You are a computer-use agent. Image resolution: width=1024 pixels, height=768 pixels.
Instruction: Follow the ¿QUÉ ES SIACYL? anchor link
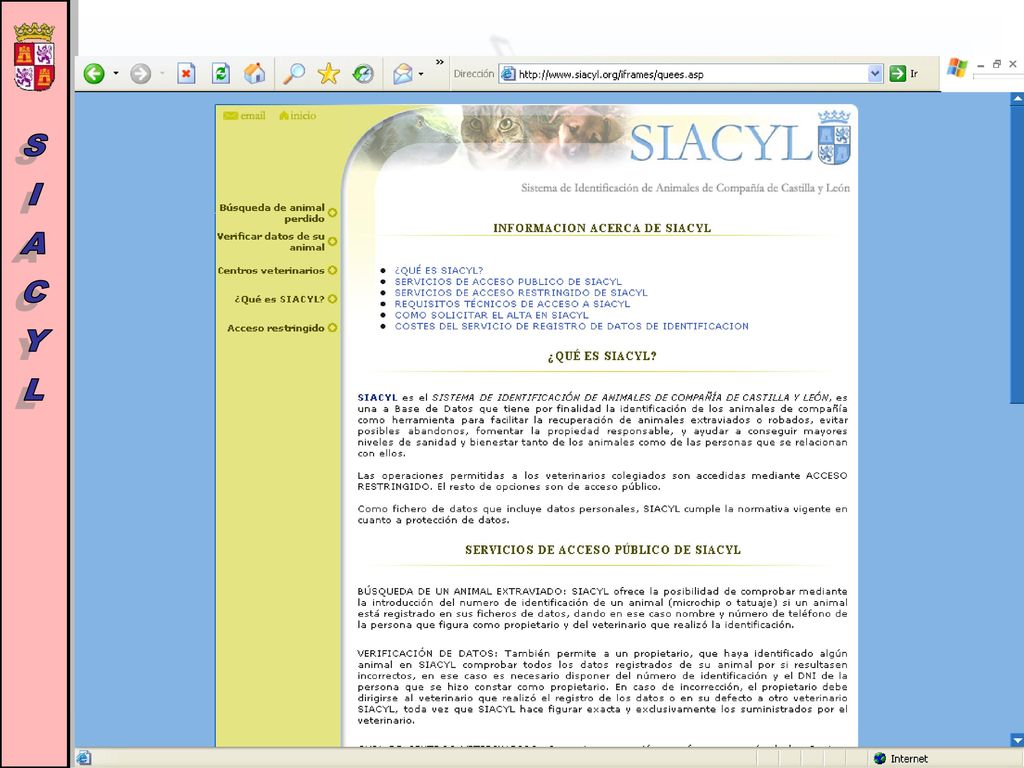click(439, 270)
